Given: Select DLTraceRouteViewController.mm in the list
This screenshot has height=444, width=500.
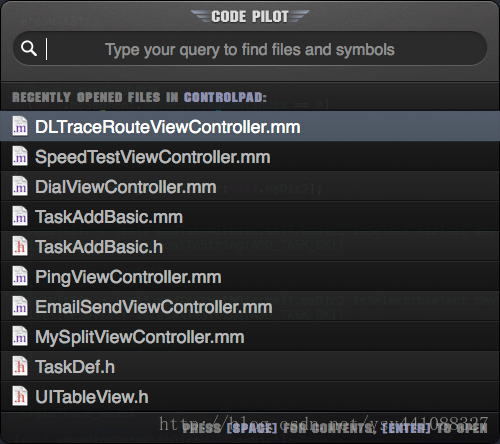Looking at the screenshot, I should (x=250, y=126).
